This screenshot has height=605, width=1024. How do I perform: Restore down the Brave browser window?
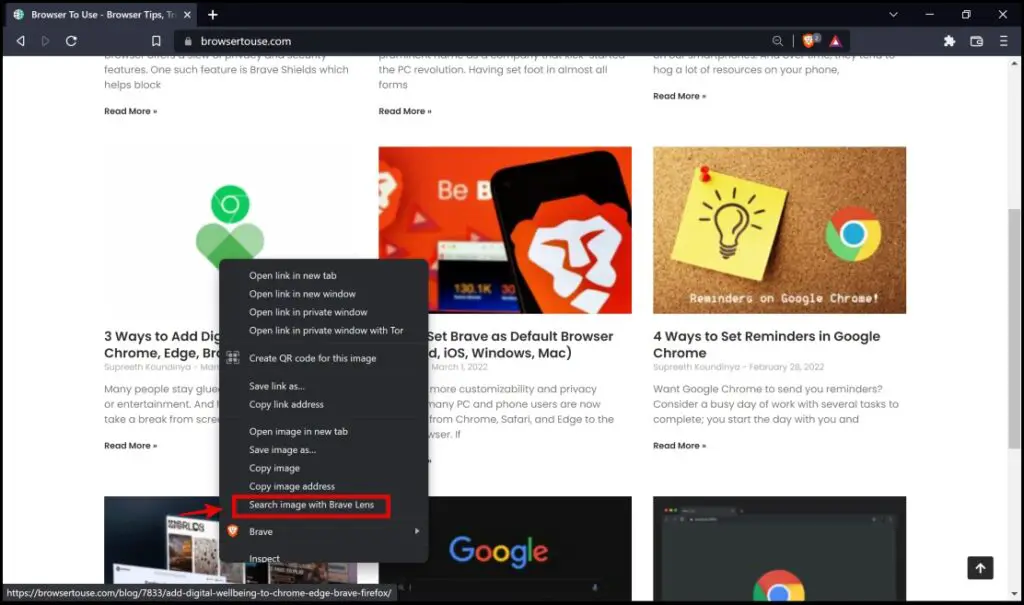click(x=966, y=14)
